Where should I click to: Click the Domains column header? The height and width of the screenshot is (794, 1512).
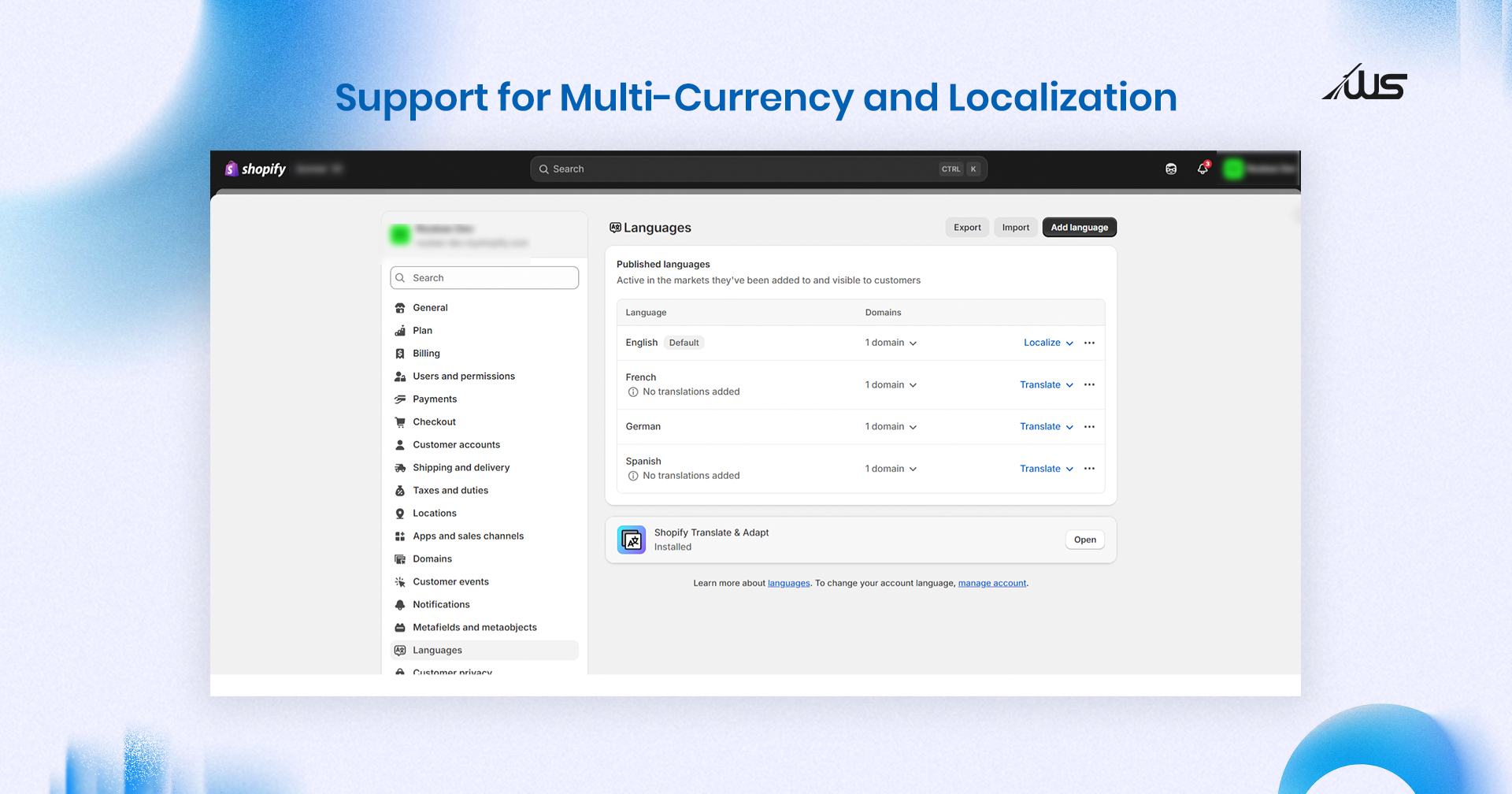tap(883, 313)
